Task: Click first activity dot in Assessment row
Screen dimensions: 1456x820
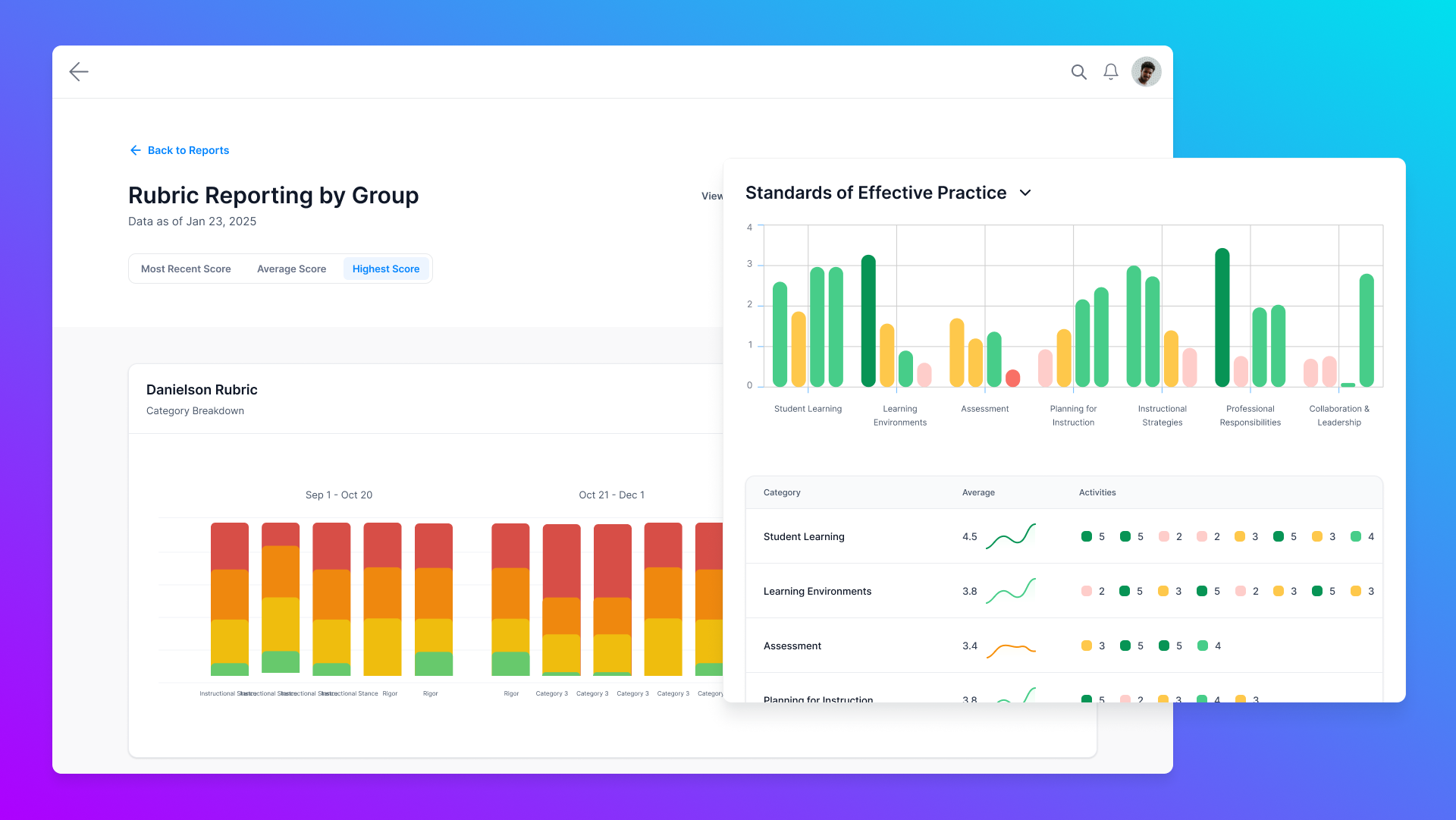Action: point(1087,646)
